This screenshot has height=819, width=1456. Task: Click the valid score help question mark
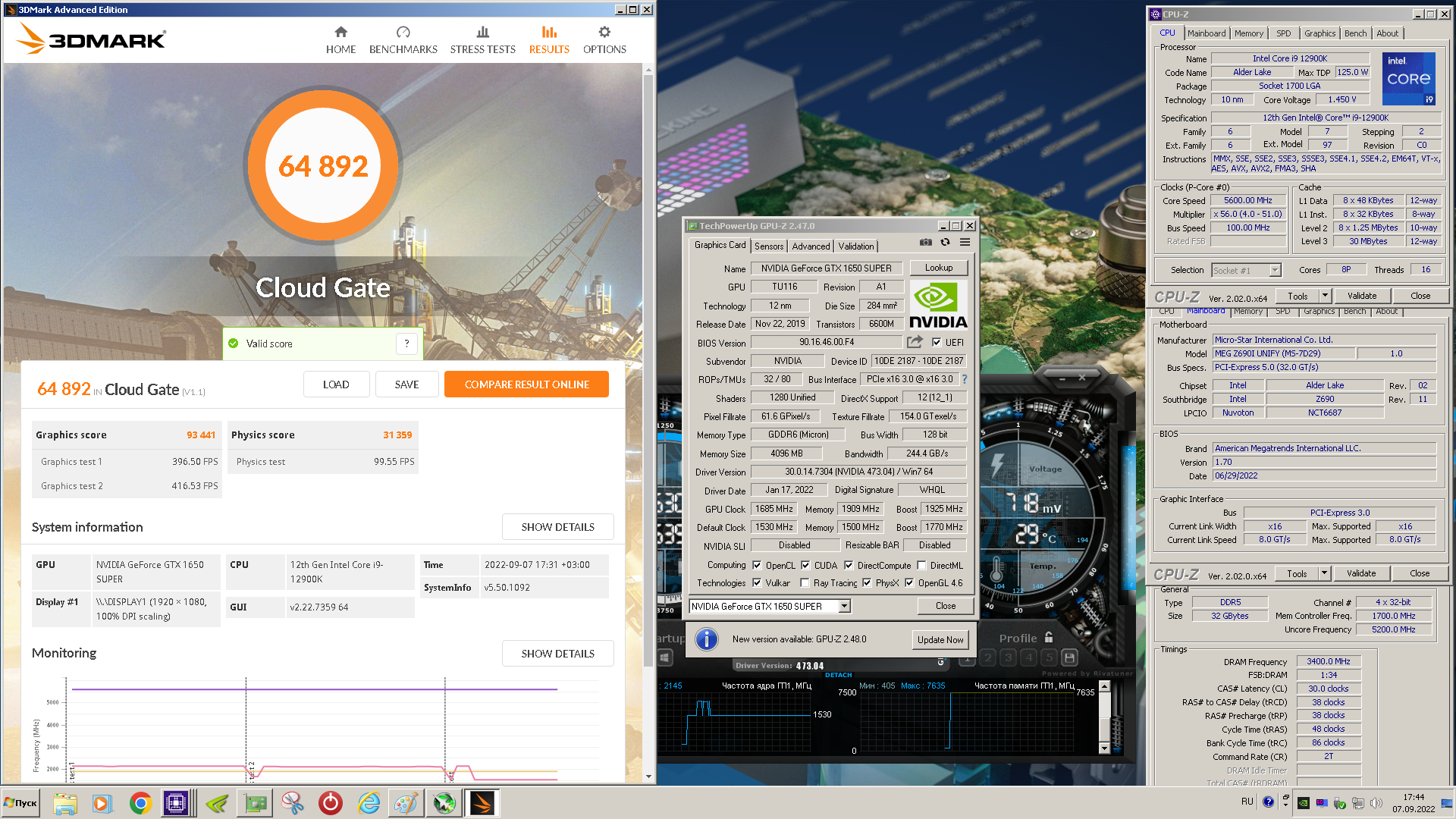[x=407, y=344]
